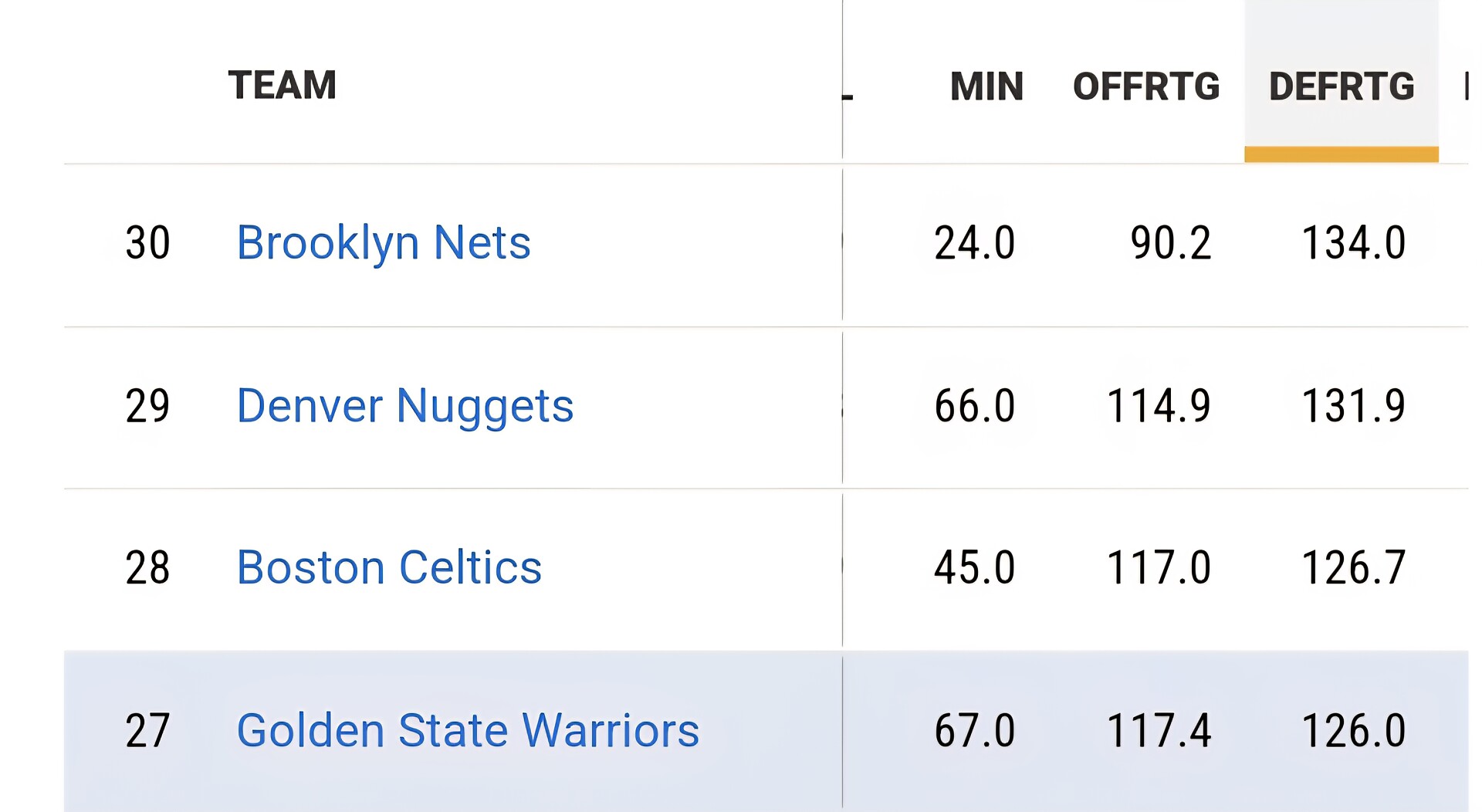
Task: Click Denver Nuggets defensive rating 131.9
Action: coord(1354,406)
